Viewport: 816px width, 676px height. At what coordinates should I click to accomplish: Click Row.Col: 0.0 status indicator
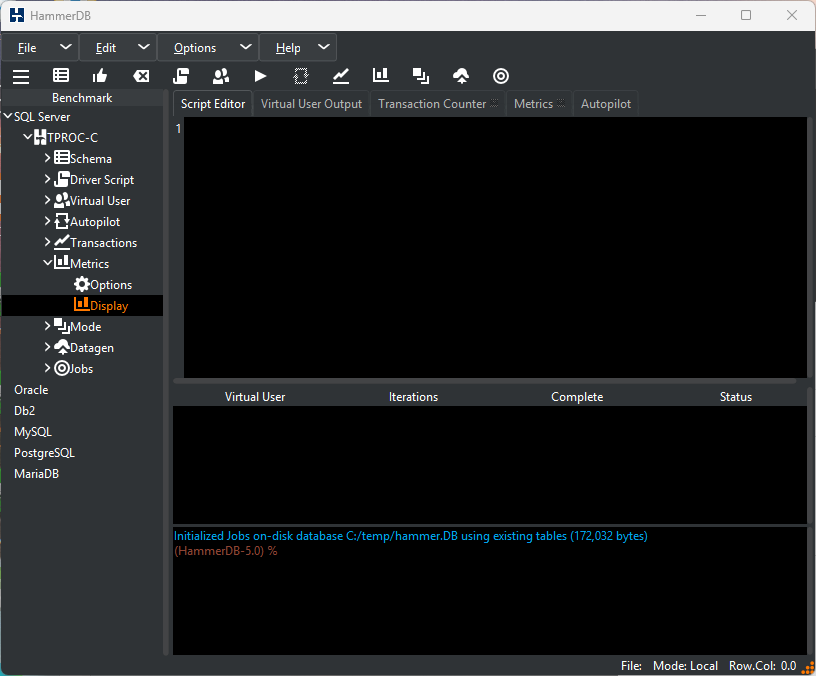762,666
